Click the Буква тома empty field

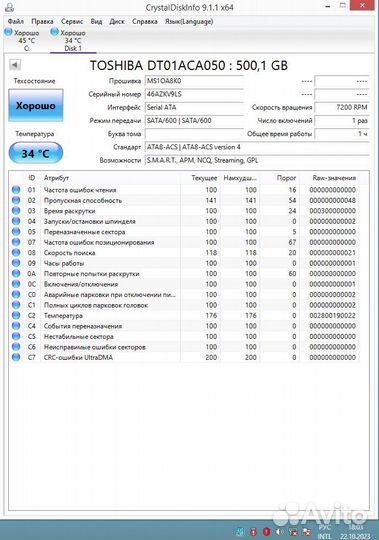click(x=194, y=134)
